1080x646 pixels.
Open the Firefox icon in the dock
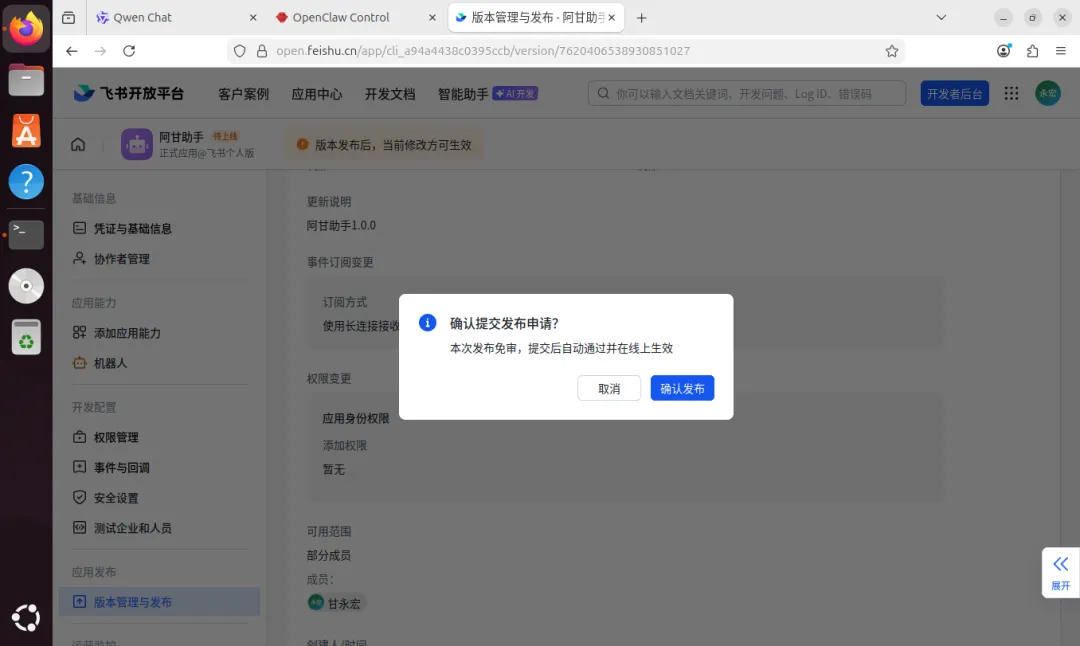[x=26, y=28]
